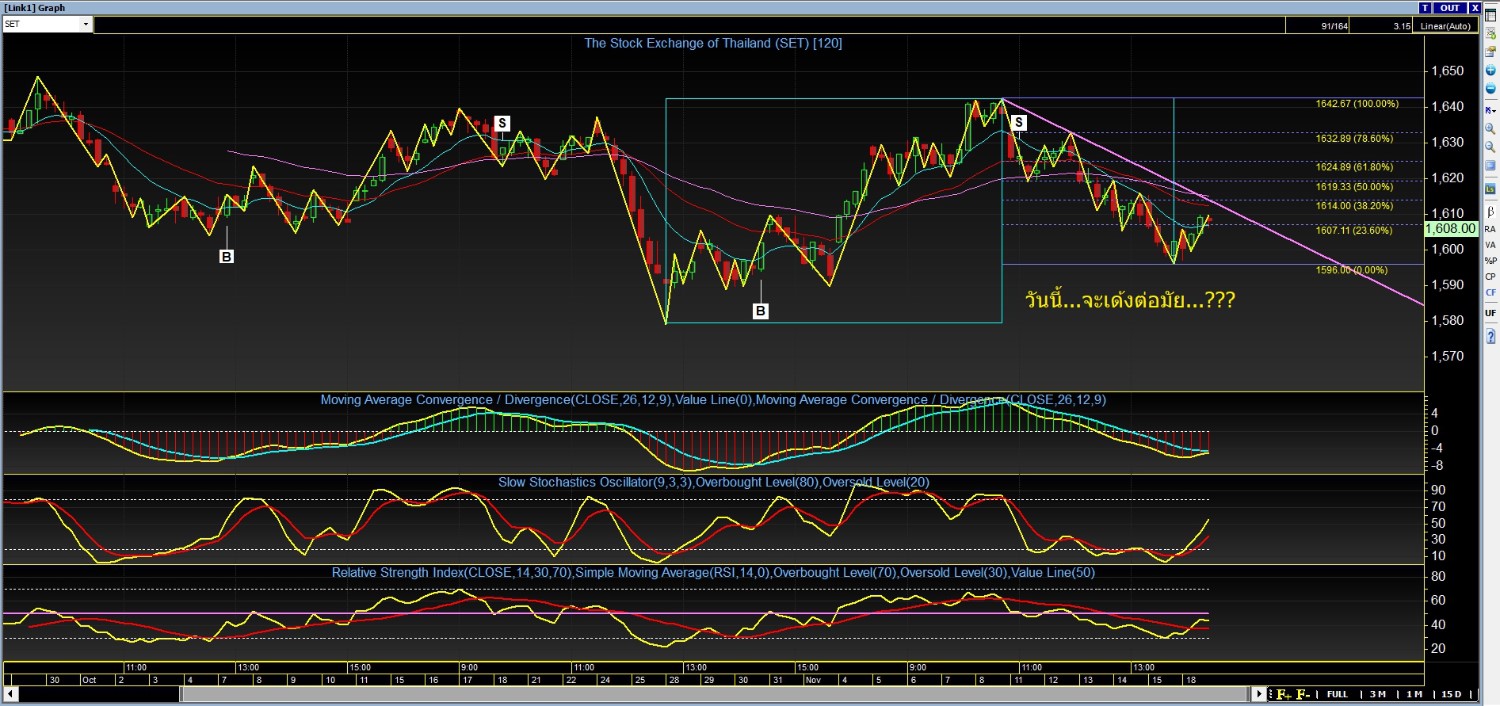Image resolution: width=1500 pixels, height=706 pixels.
Task: Click the blue screen icon below magnifiers
Action: pyautogui.click(x=1490, y=165)
